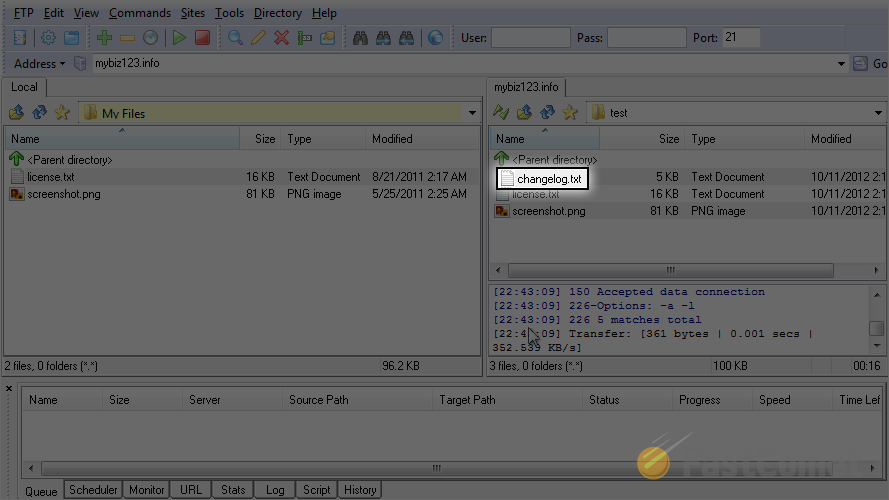Switch to the Log tab
The width and height of the screenshot is (889, 500).
click(x=275, y=490)
